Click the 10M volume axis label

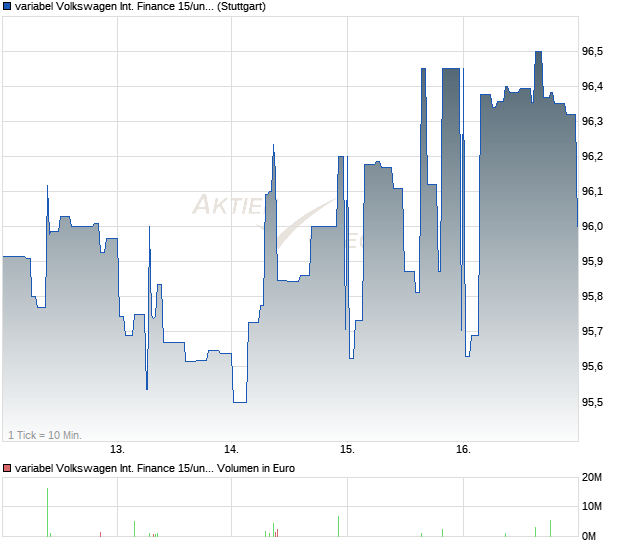[x=593, y=508]
